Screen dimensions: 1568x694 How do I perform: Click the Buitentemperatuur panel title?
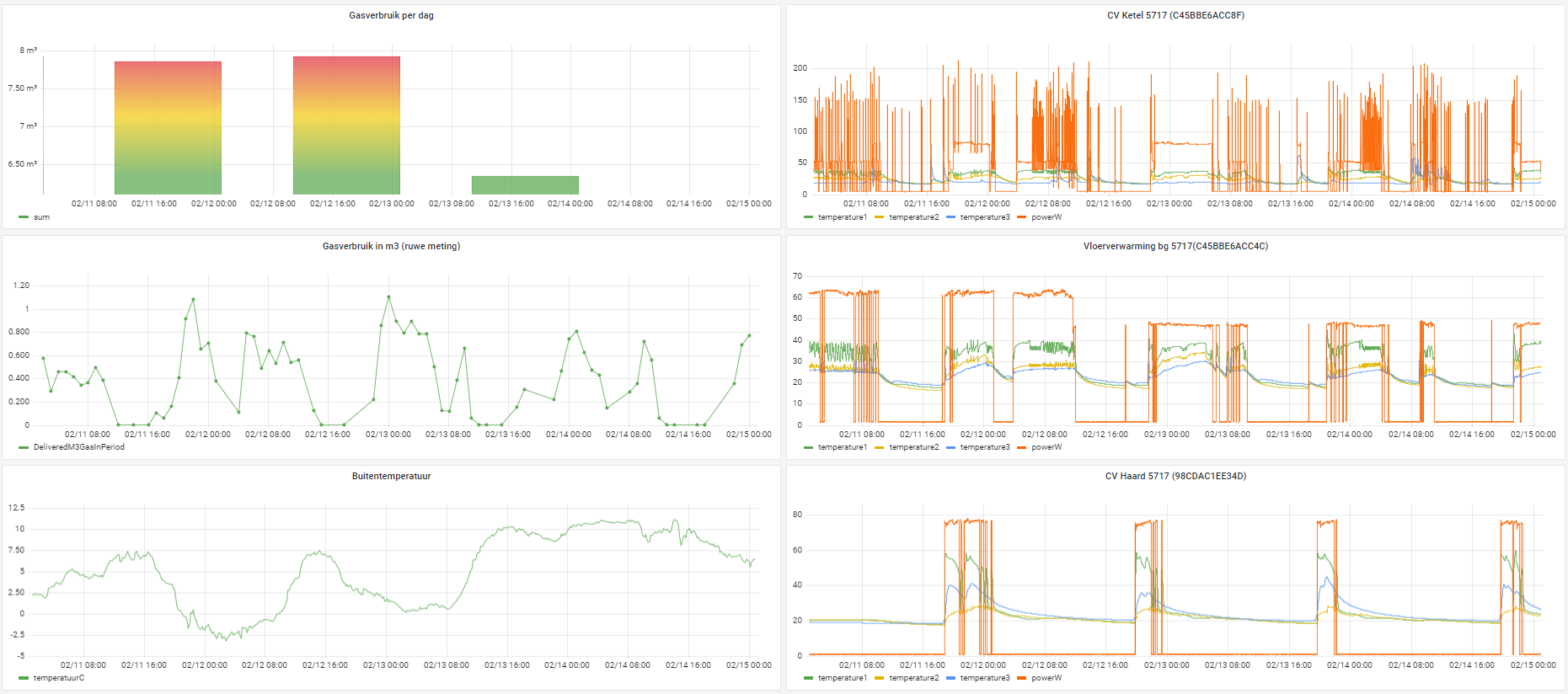391,476
